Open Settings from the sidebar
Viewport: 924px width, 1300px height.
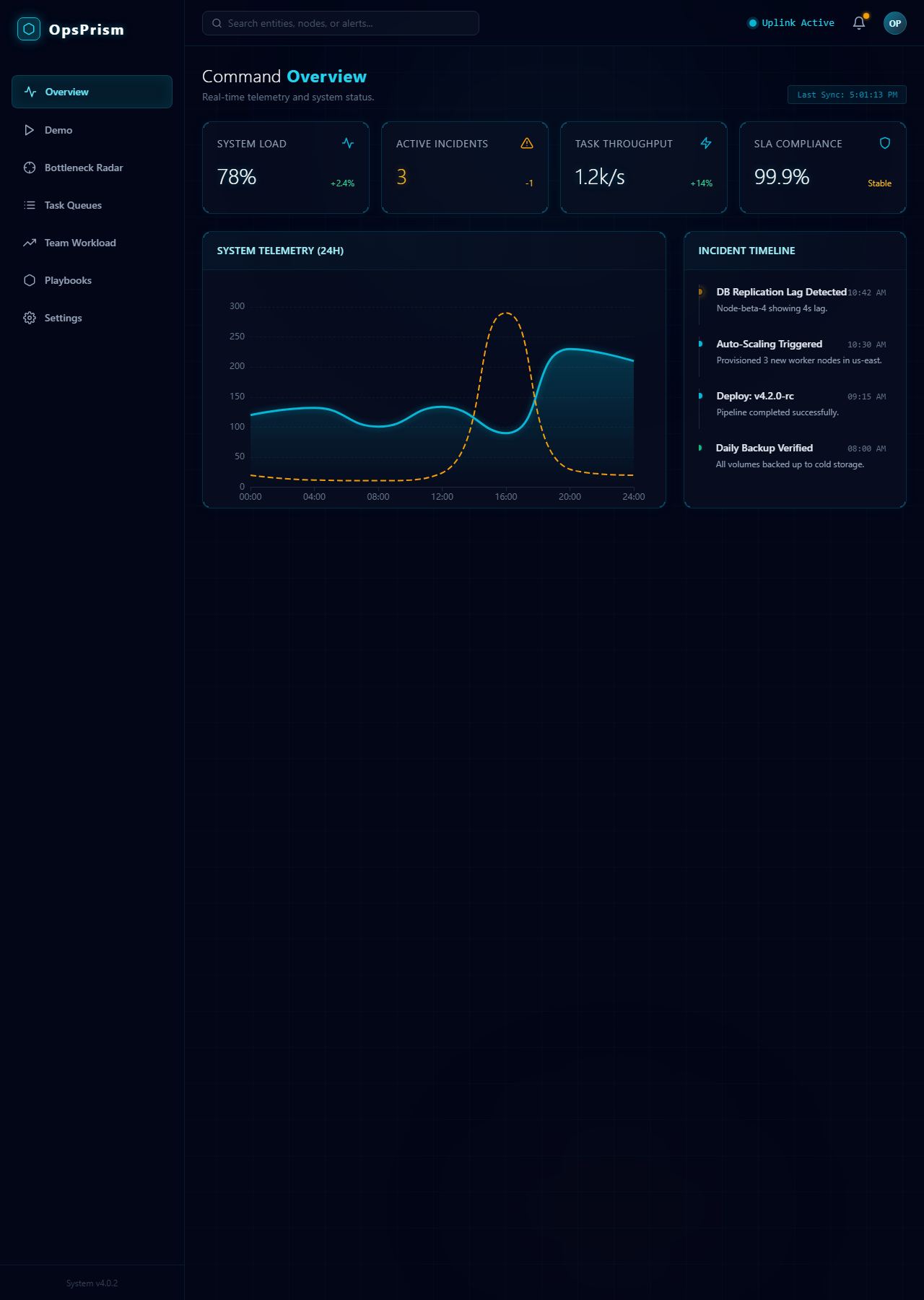click(92, 318)
